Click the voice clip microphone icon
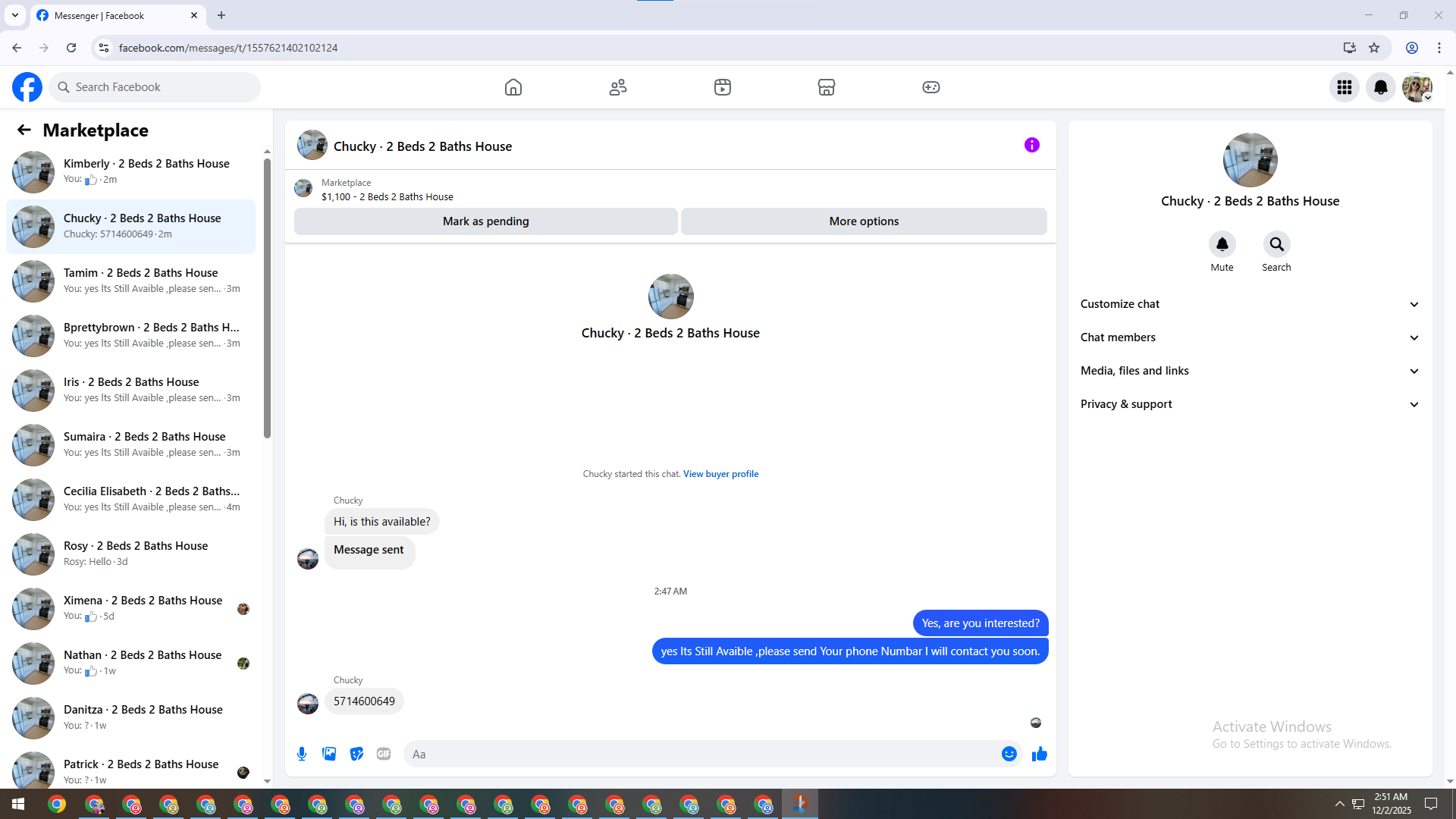Viewport: 1456px width, 819px height. pyautogui.click(x=302, y=754)
